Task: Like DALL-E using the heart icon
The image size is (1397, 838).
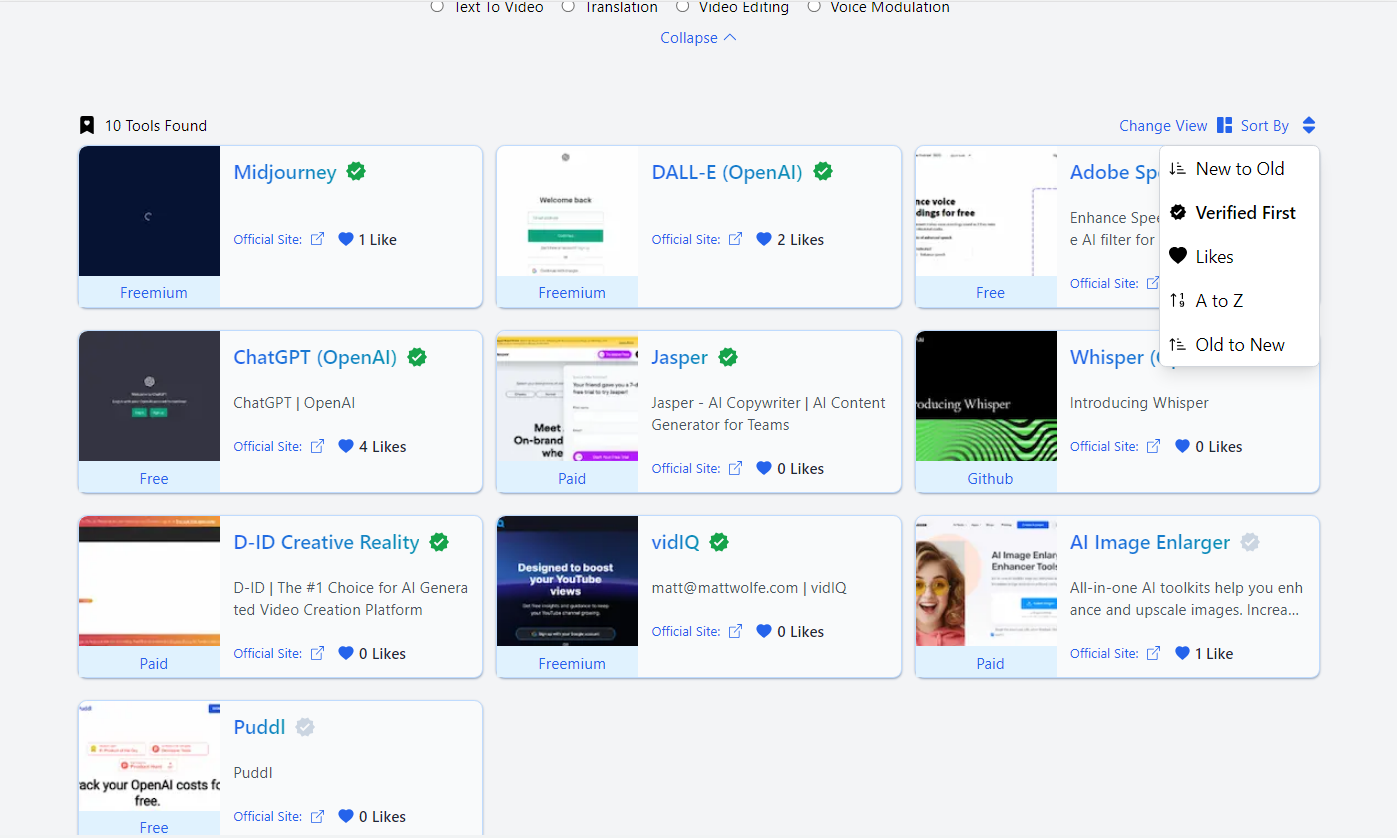Action: click(x=764, y=239)
